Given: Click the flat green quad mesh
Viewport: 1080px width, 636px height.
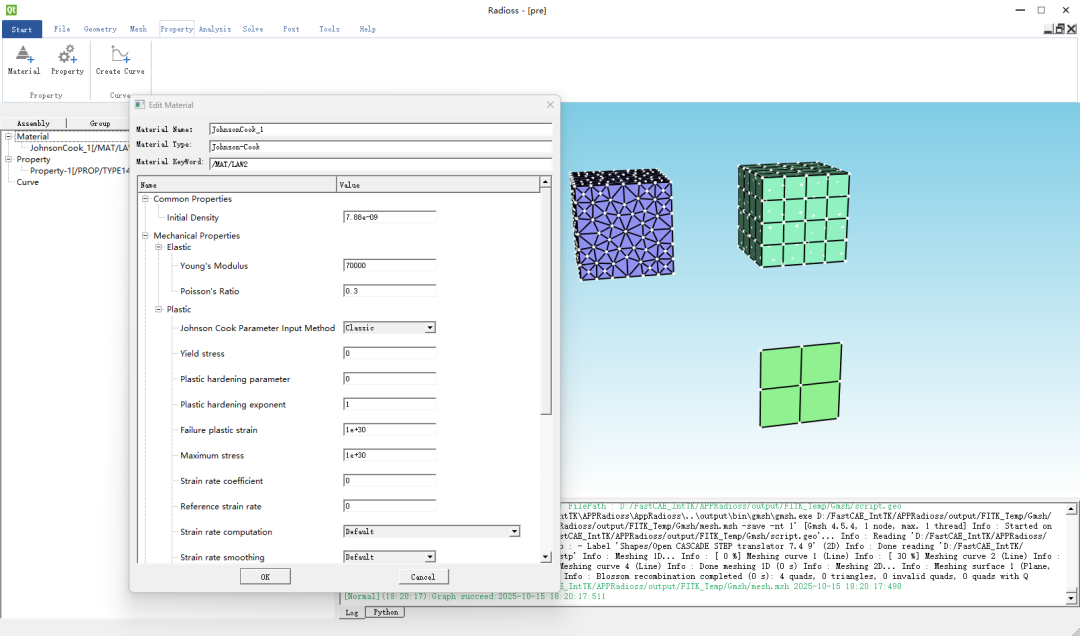Looking at the screenshot, I should click(800, 384).
